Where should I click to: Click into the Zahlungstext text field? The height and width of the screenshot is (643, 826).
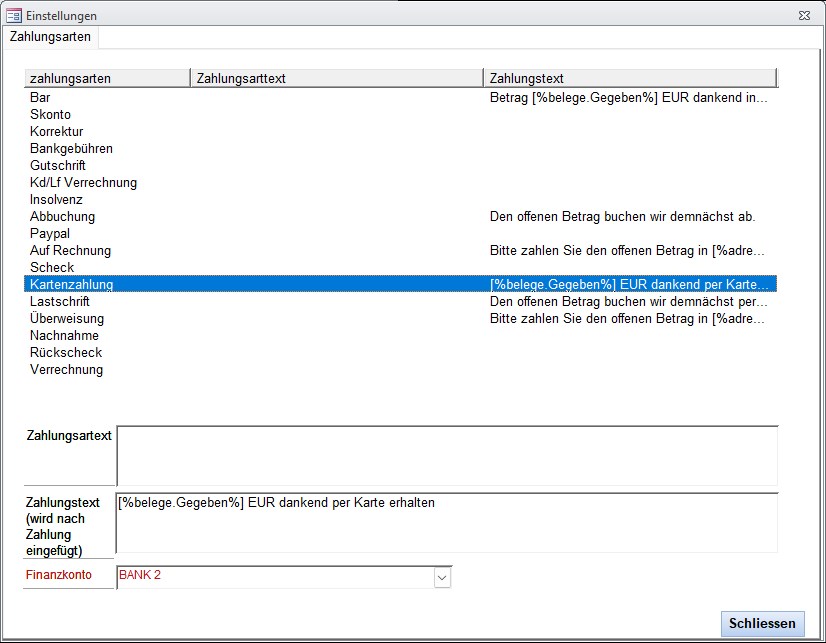[x=446, y=523]
